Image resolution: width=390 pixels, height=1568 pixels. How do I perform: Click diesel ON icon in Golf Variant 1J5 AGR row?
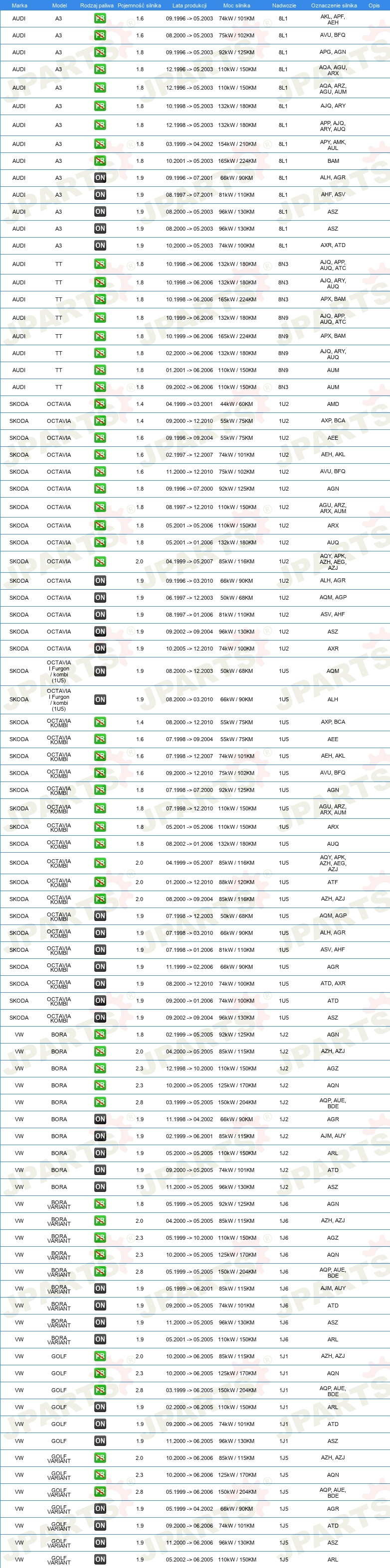(x=100, y=1509)
